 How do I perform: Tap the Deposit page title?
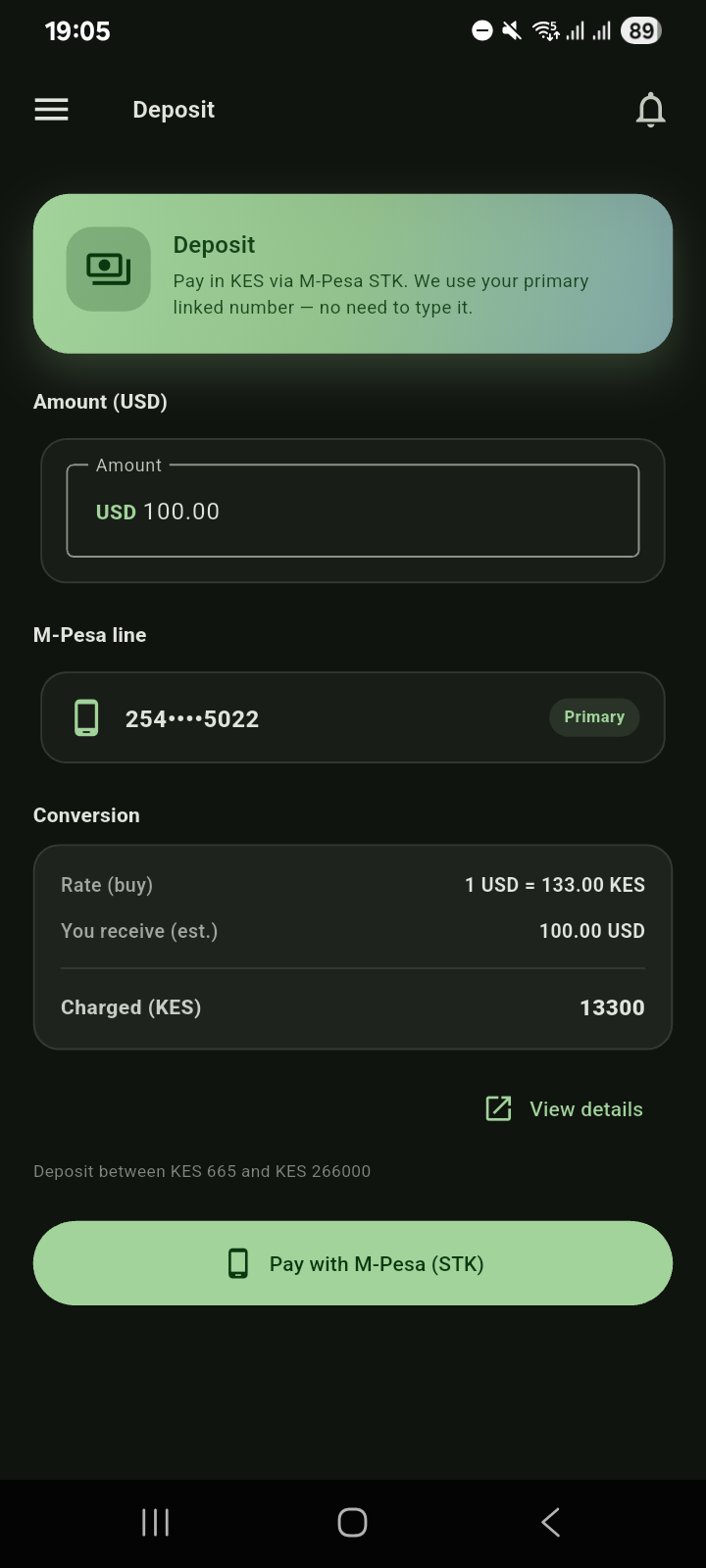coord(174,110)
